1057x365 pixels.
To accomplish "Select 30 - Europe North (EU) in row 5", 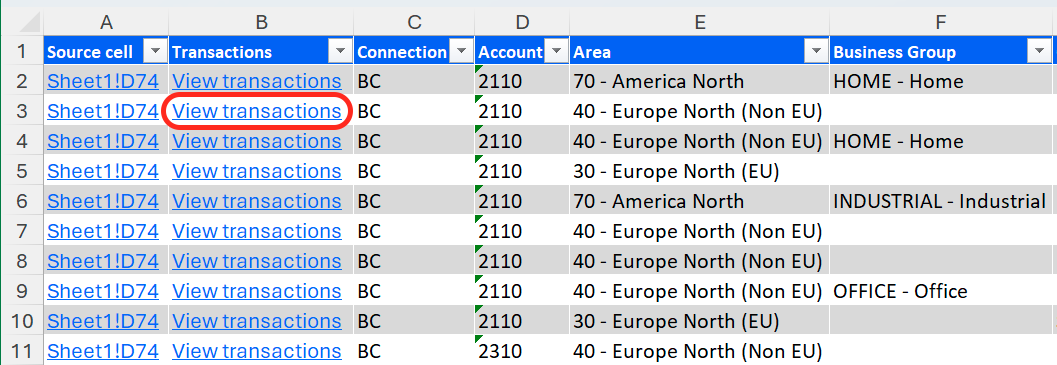I will (700, 171).
